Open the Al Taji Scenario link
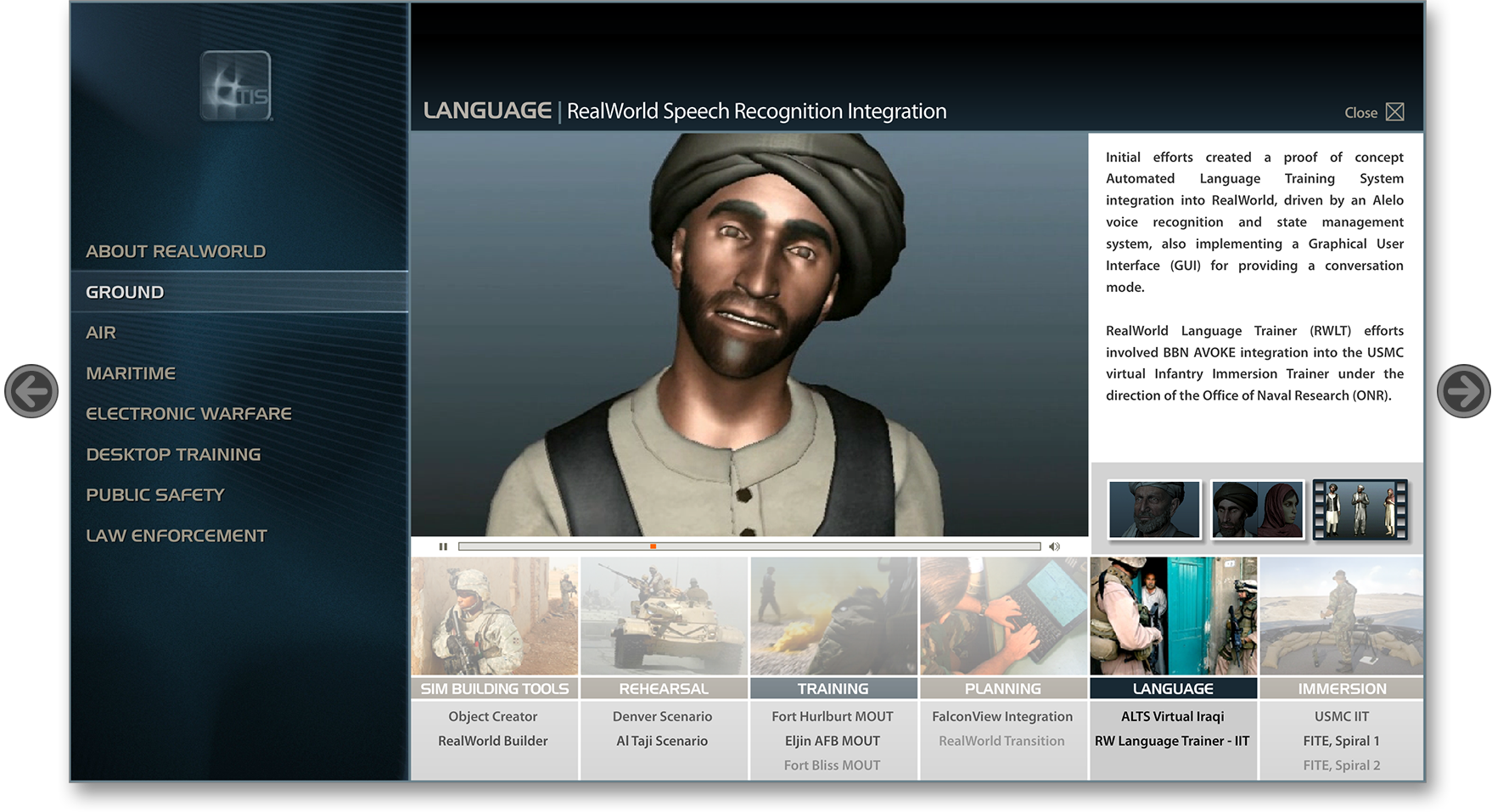 coord(662,741)
